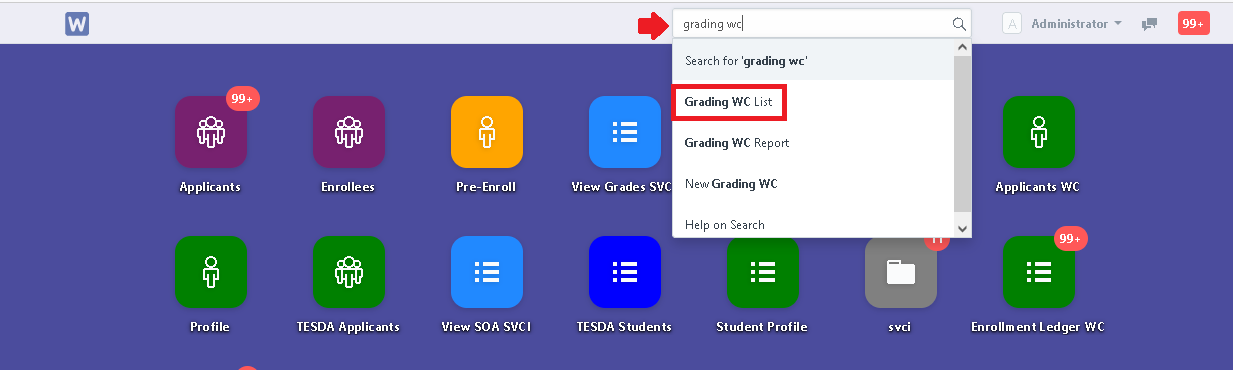Viewport: 1233px width, 370px height.
Task: Open the svci folder icon
Action: [900, 272]
